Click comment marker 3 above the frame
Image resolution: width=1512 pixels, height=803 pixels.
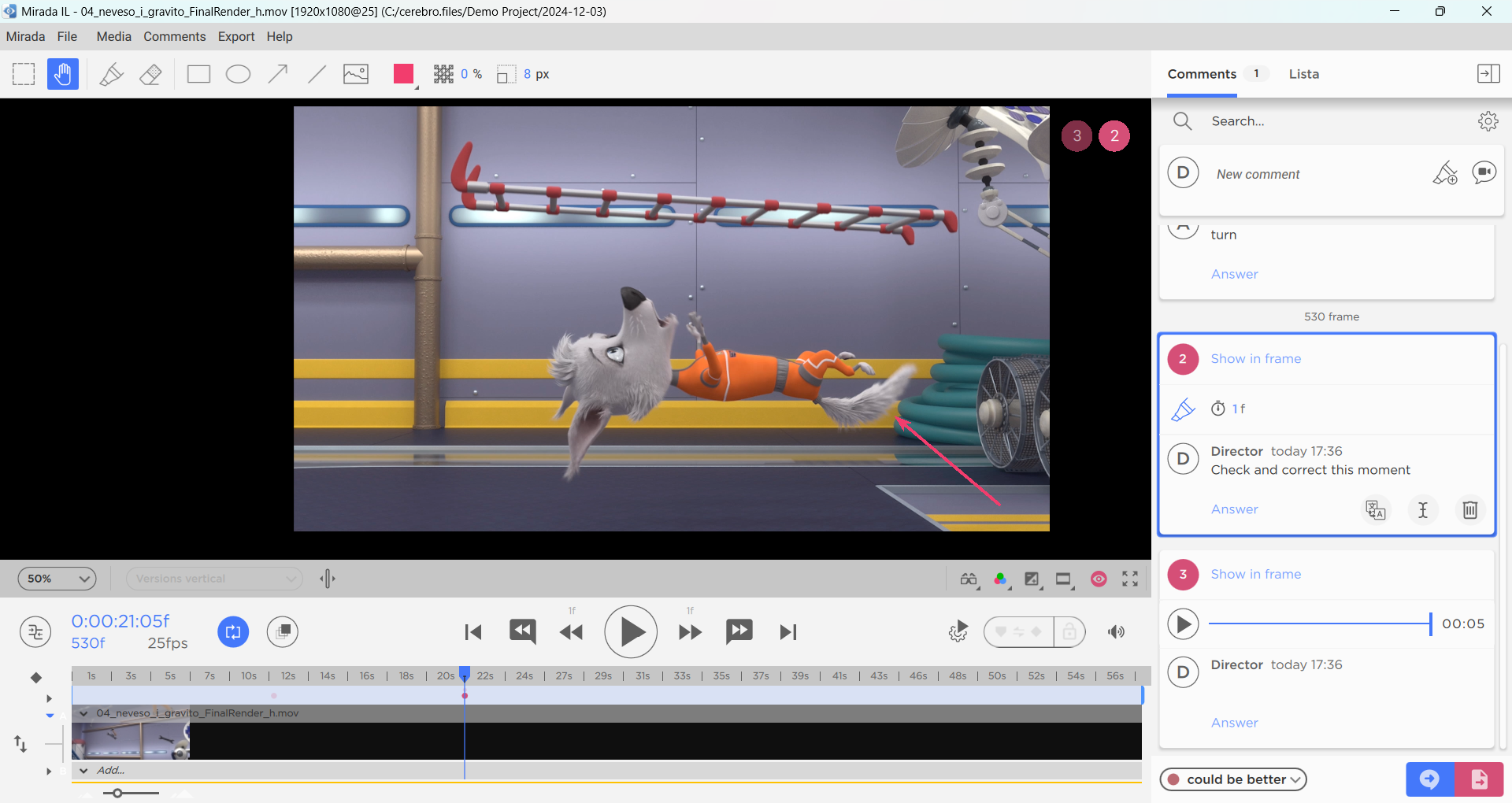(1077, 135)
